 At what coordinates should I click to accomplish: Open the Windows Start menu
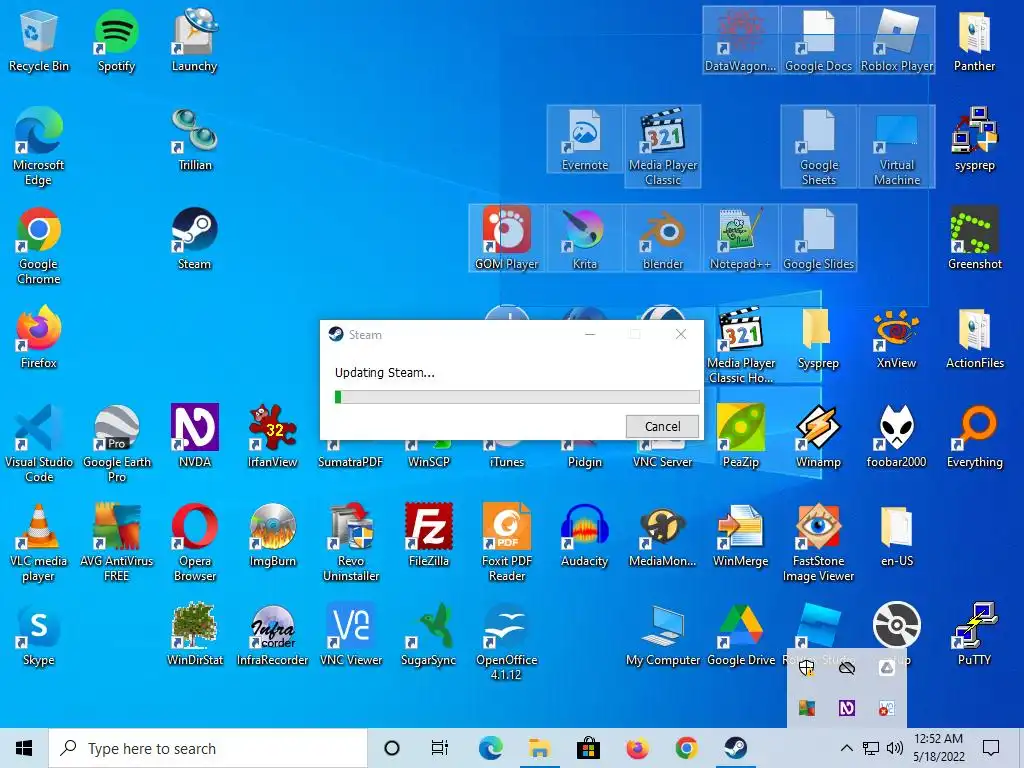[24, 748]
